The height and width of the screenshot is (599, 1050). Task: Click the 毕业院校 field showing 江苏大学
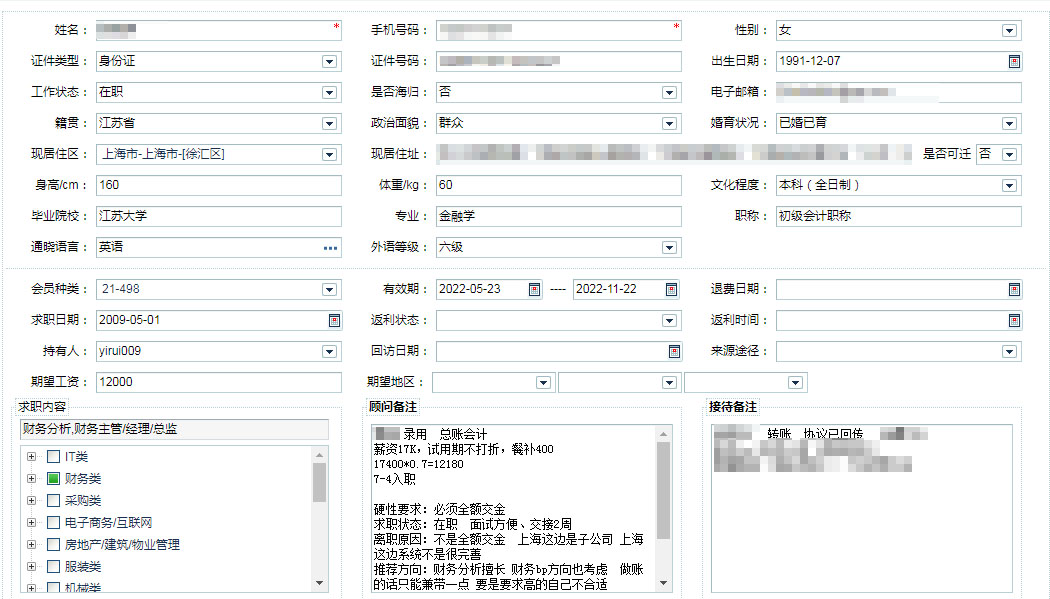click(x=219, y=216)
